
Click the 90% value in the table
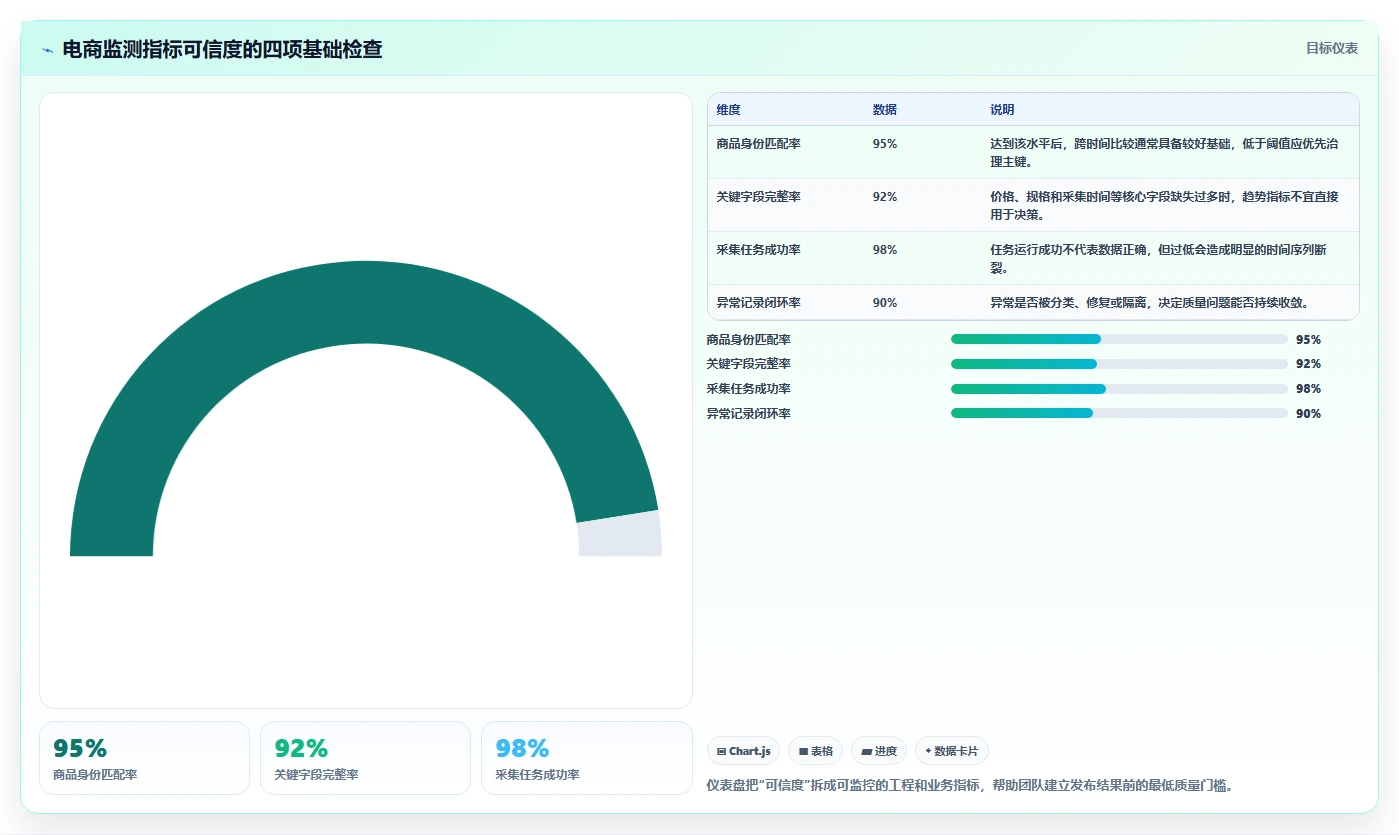point(885,303)
